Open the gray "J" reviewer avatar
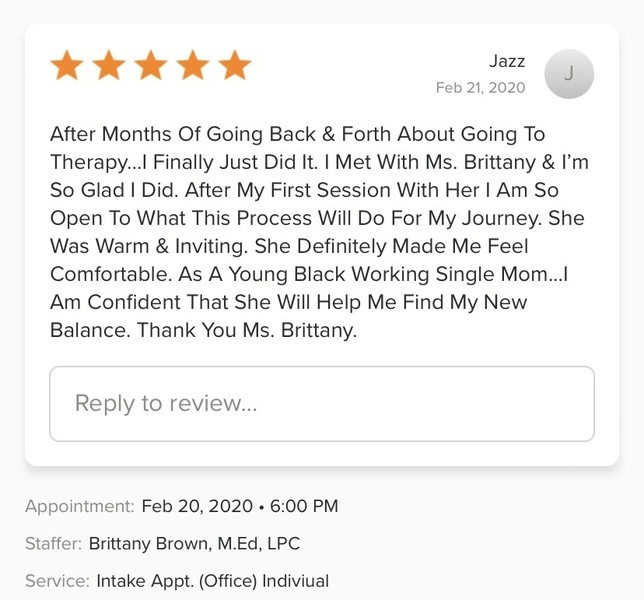Image resolution: width=644 pixels, height=600 pixels. point(569,74)
